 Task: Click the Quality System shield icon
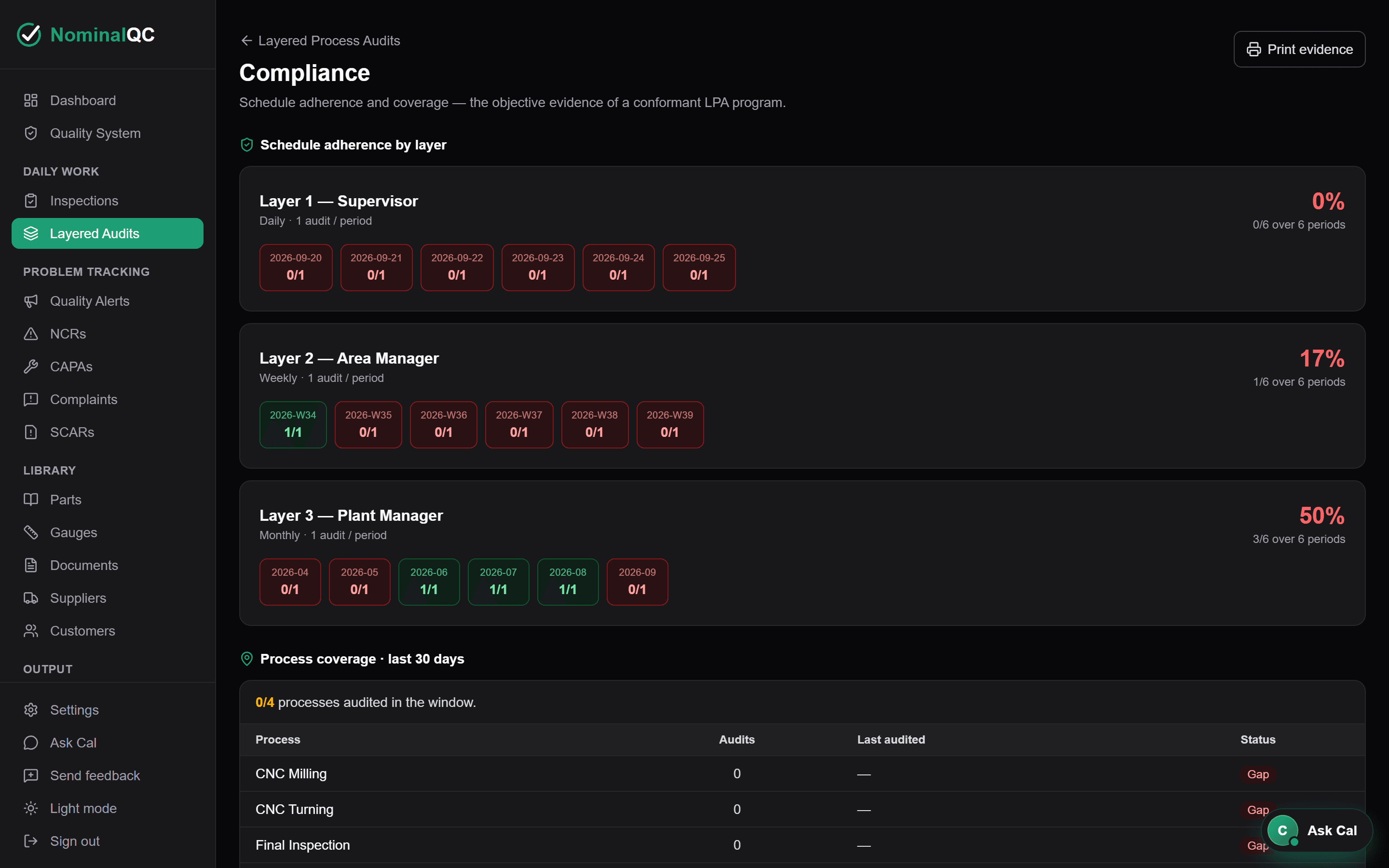click(31, 133)
